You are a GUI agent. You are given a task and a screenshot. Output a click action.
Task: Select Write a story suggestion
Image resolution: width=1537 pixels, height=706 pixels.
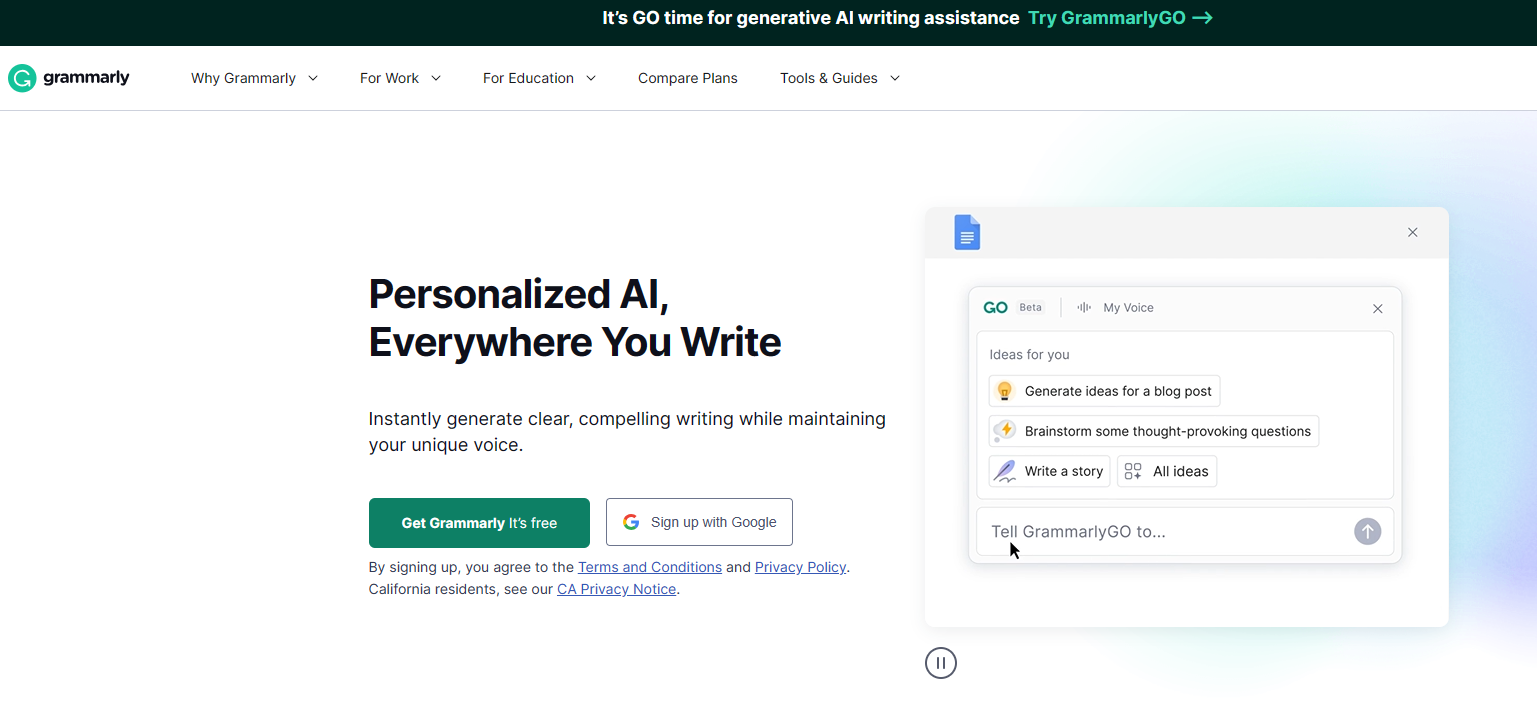[x=1049, y=471]
